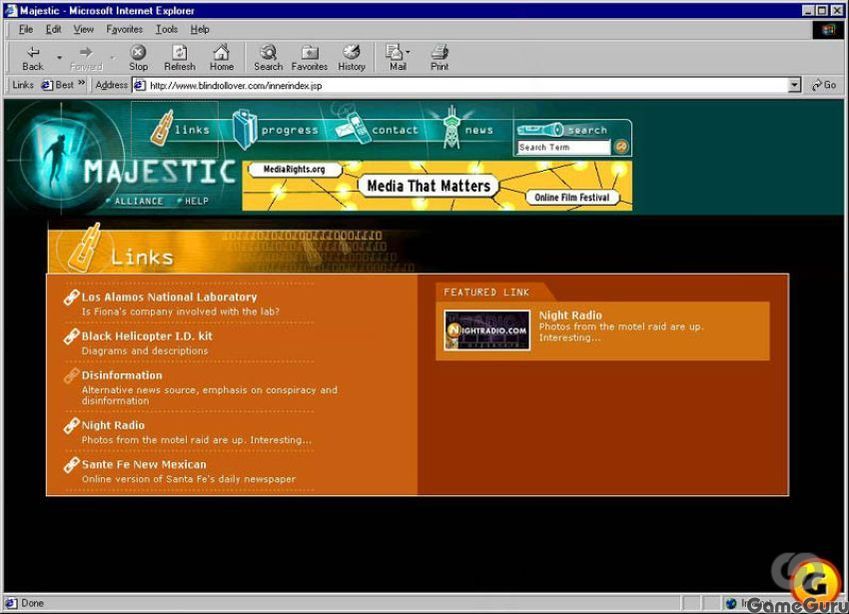
Task: Open the Search pane in the toolbar
Action: (x=268, y=58)
